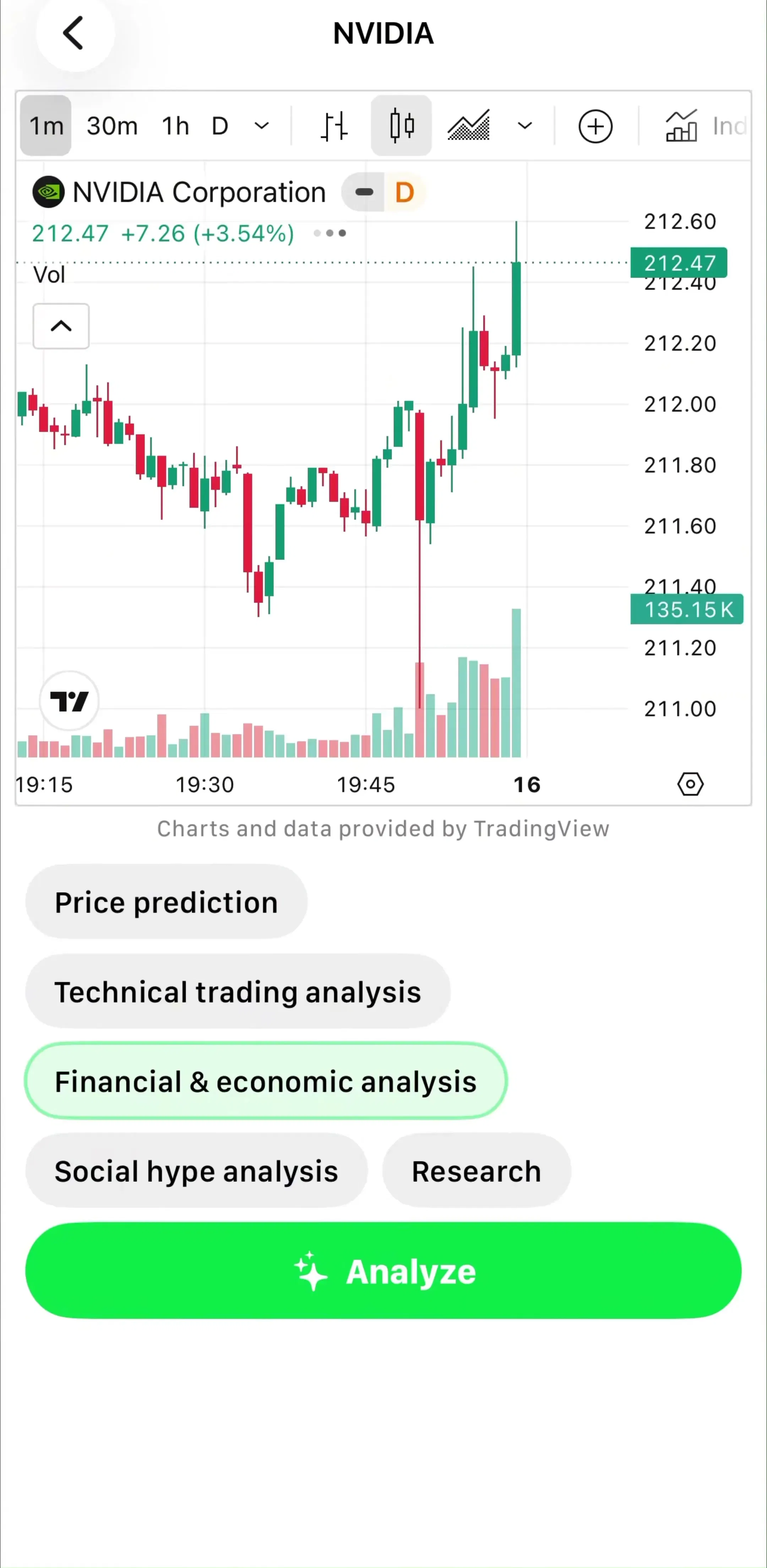Select the 30m timeframe

[x=112, y=126]
